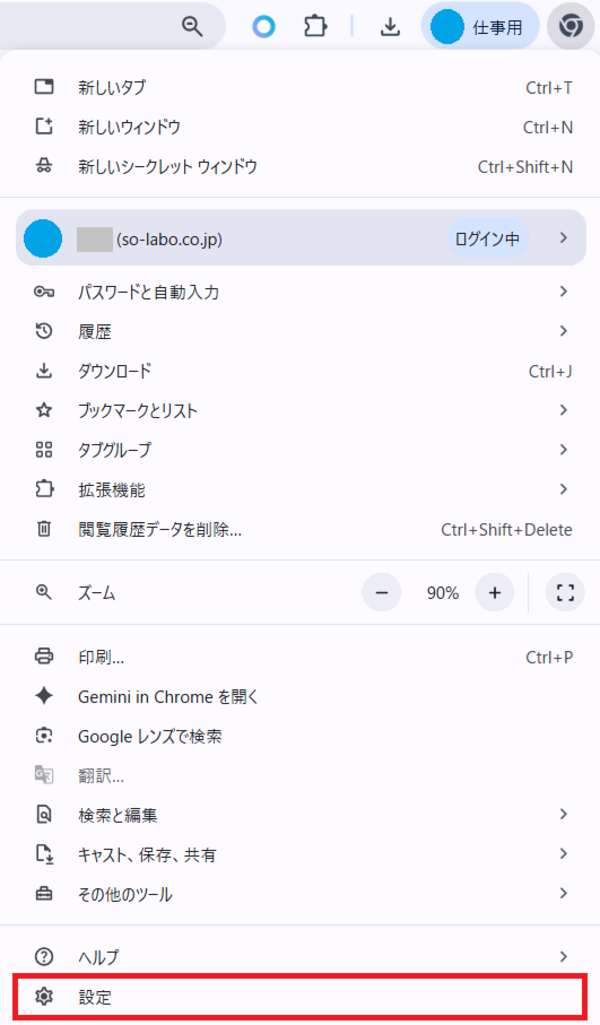Click the タブグループ grid icon
Viewport: 600px width, 1025px height.
coord(44,450)
